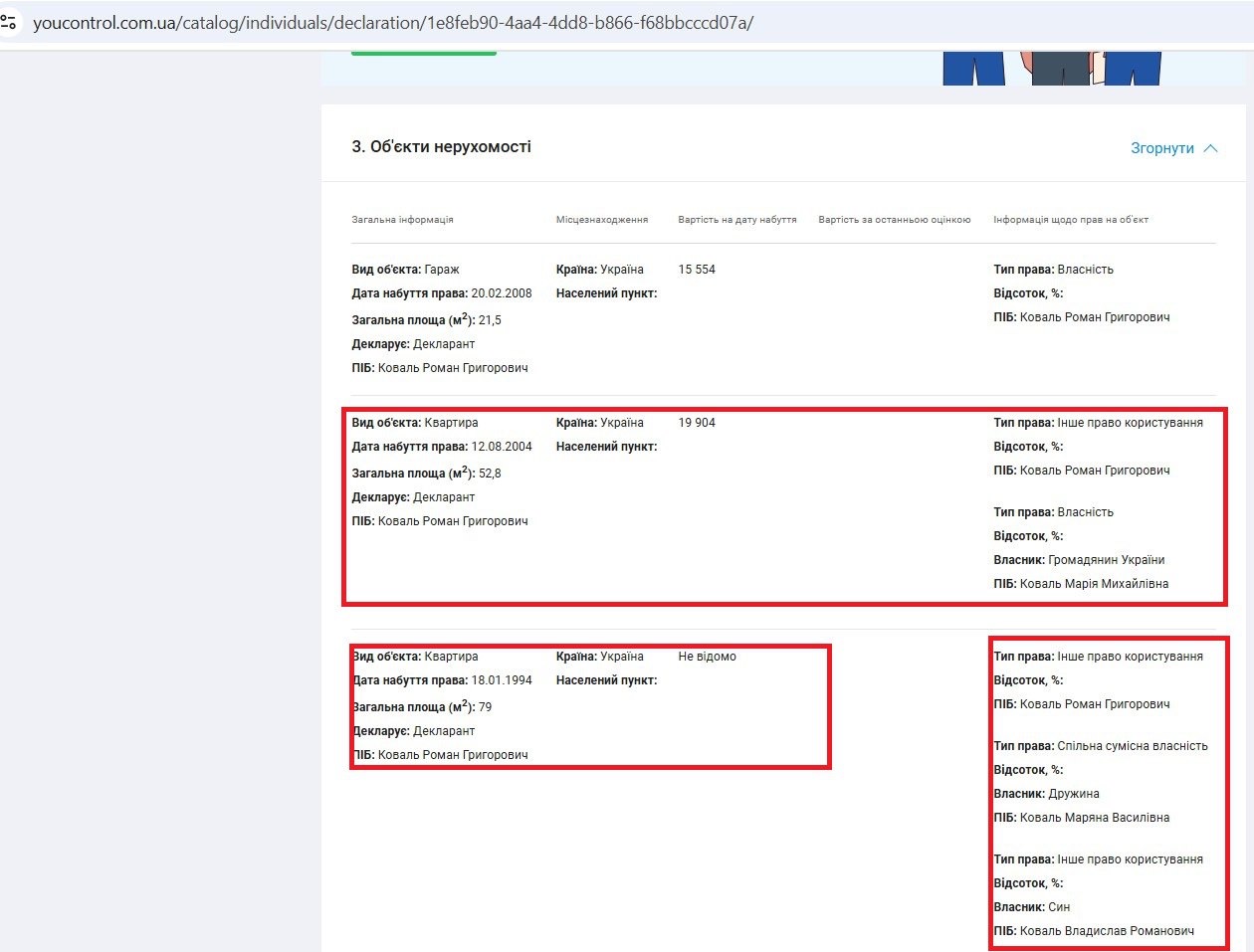
Task: Click name 'Коваль Владислав Романович'
Action: [1107, 931]
